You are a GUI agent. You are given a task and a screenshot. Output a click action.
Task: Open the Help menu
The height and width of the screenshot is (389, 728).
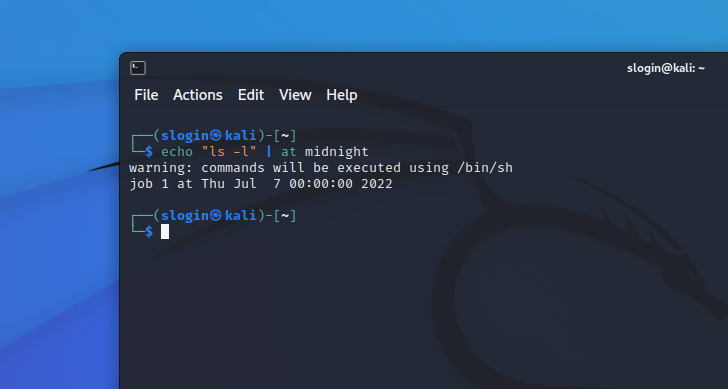pyautogui.click(x=342, y=95)
